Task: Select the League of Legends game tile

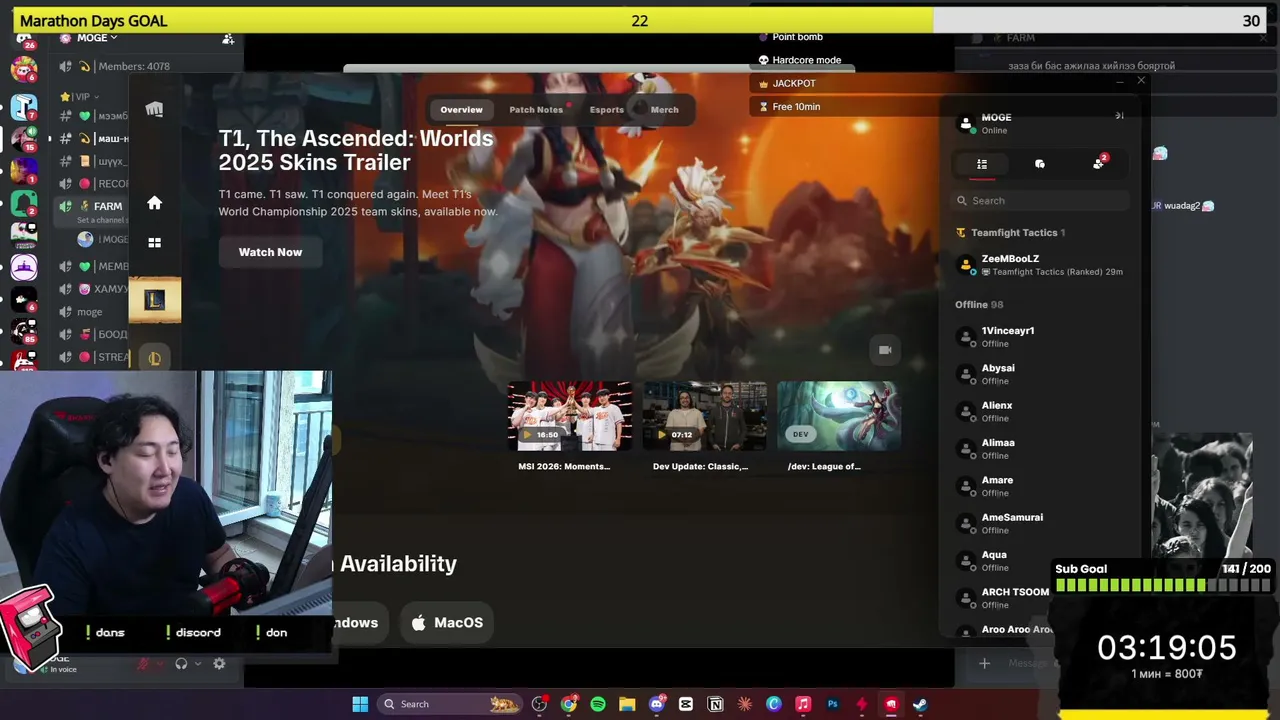Action: [154, 299]
